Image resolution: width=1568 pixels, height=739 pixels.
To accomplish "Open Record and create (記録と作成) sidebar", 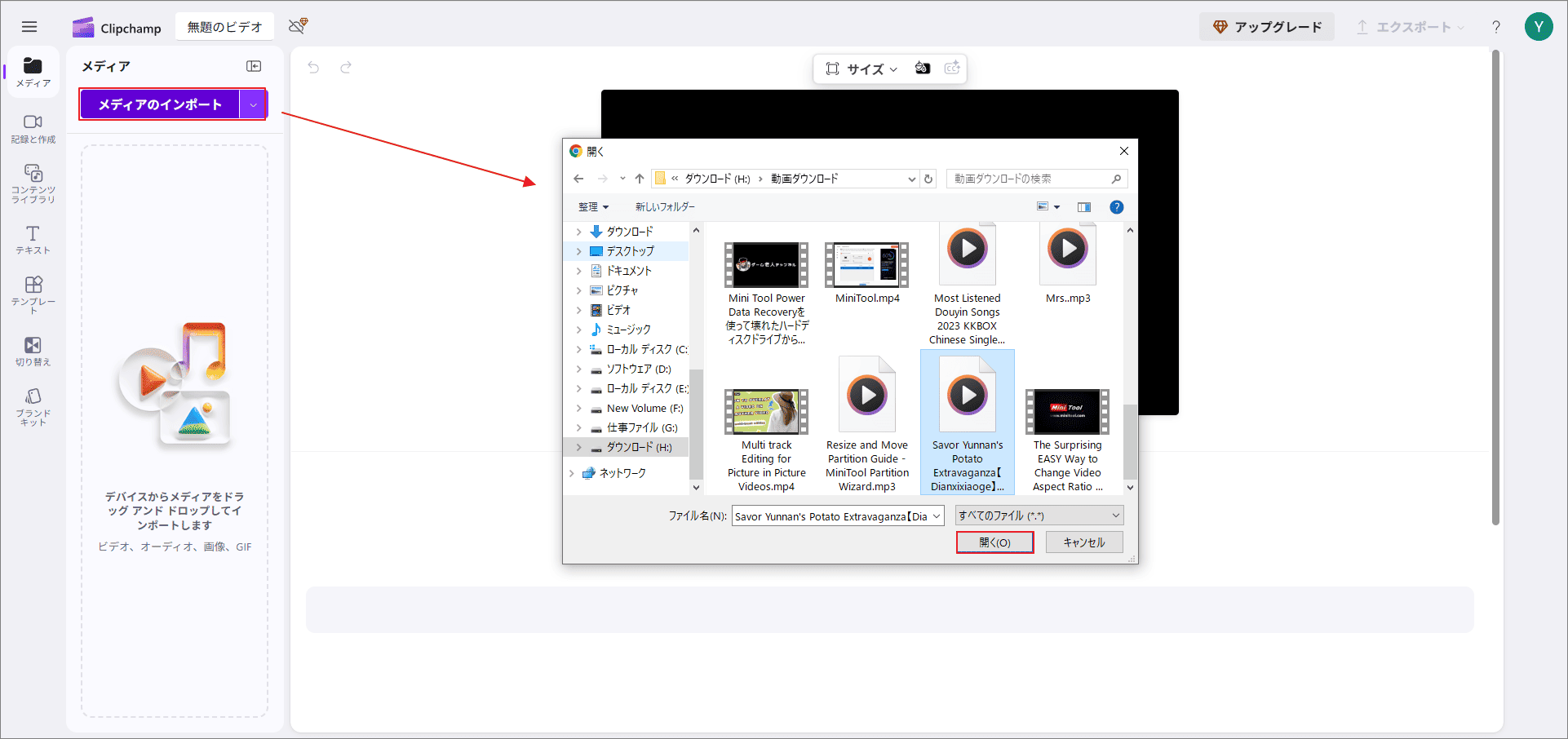I will 33,129.
